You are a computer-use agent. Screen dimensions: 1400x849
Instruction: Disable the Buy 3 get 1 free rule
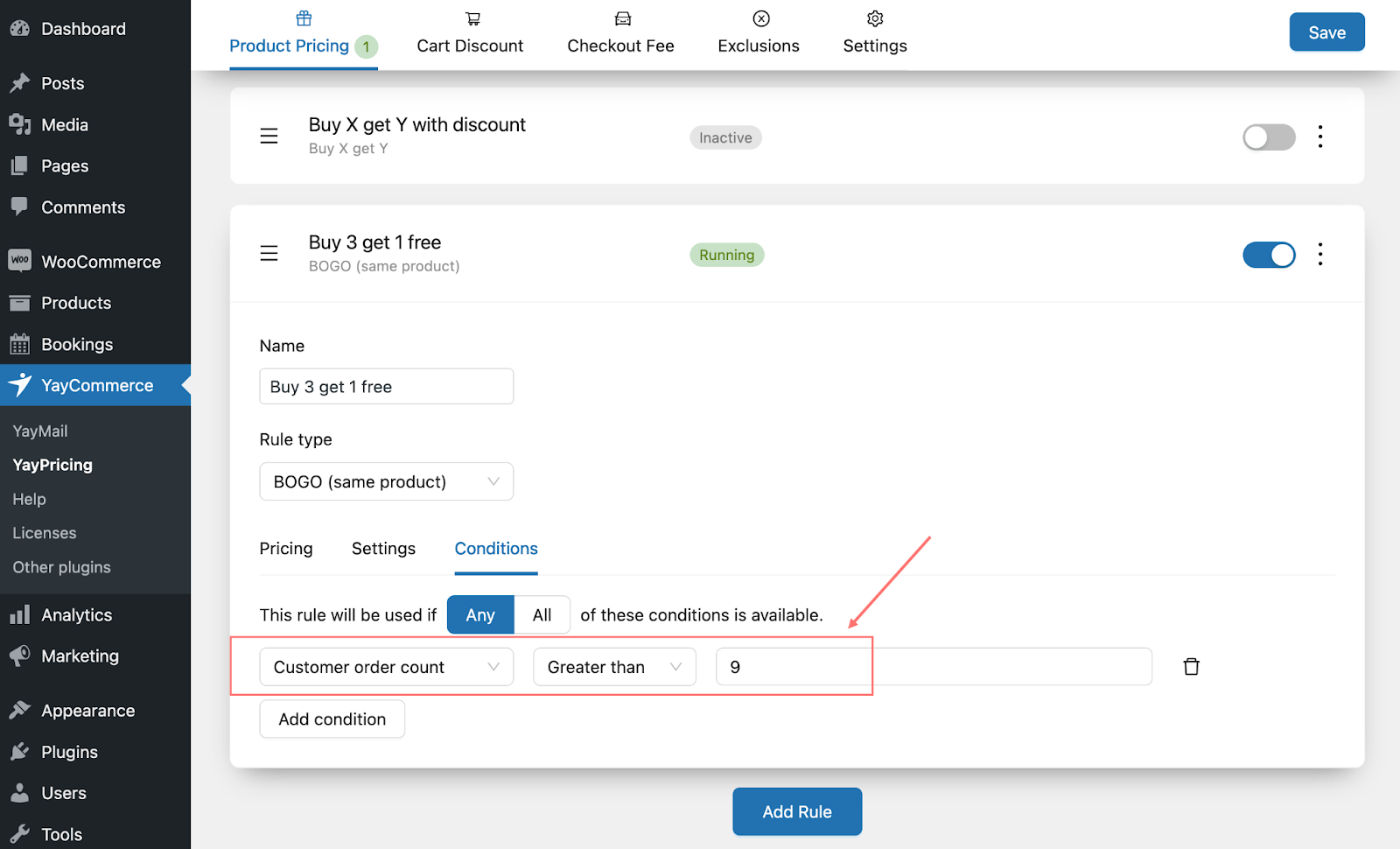[1269, 255]
